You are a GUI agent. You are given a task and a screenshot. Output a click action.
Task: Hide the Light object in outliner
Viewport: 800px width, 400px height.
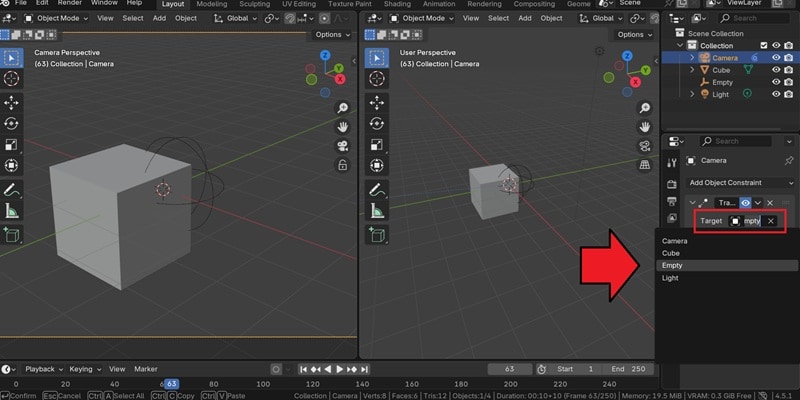777,94
